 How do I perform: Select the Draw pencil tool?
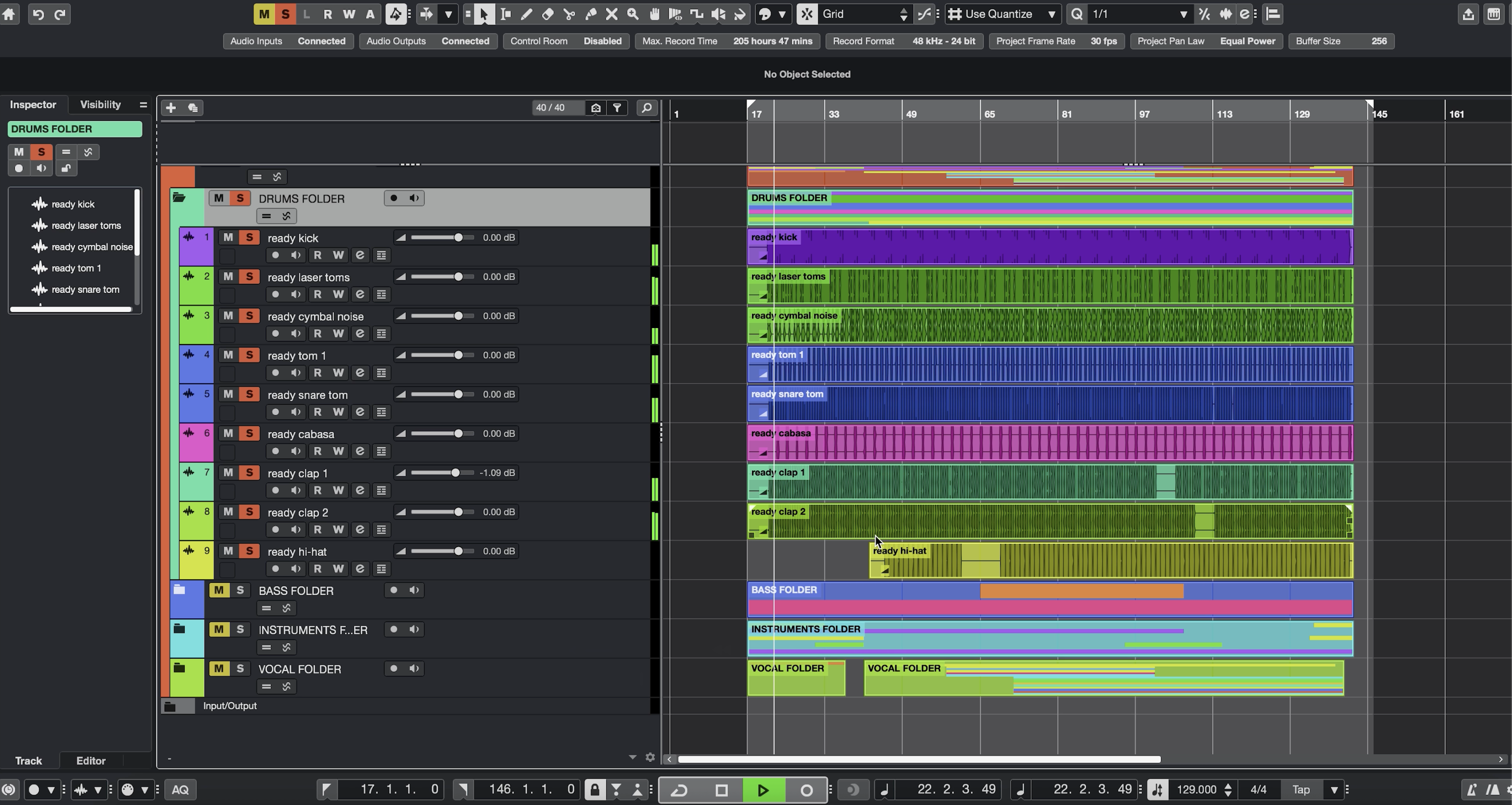pyautogui.click(x=526, y=14)
